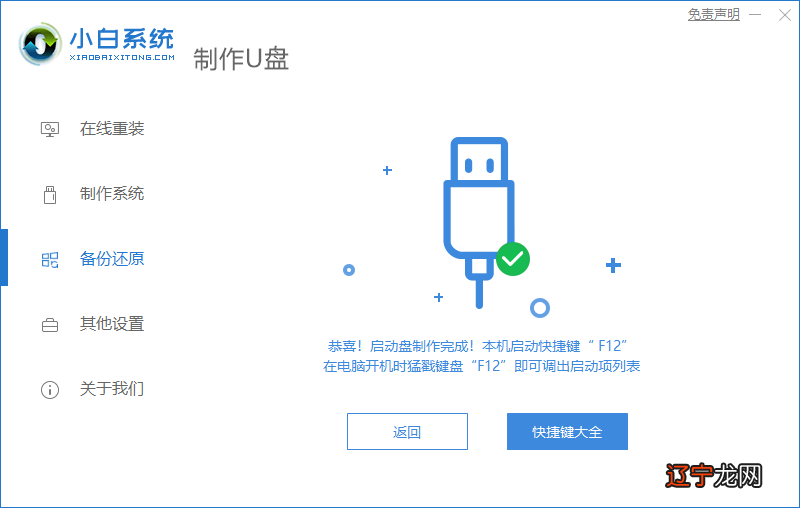The height and width of the screenshot is (508, 800).
Task: Click the 小白系统 round logo icon
Action: pos(40,44)
